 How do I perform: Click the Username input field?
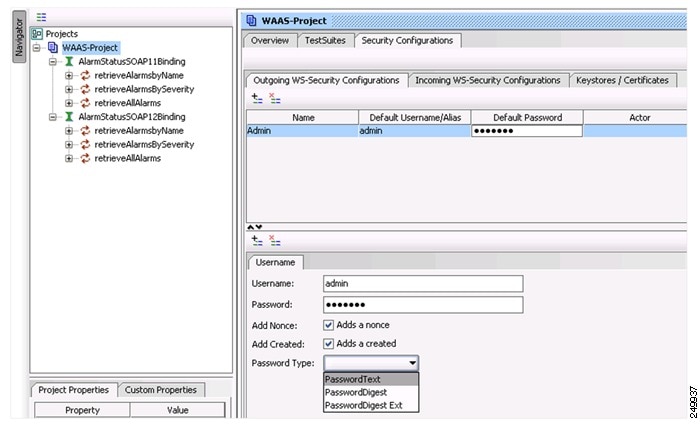click(423, 283)
